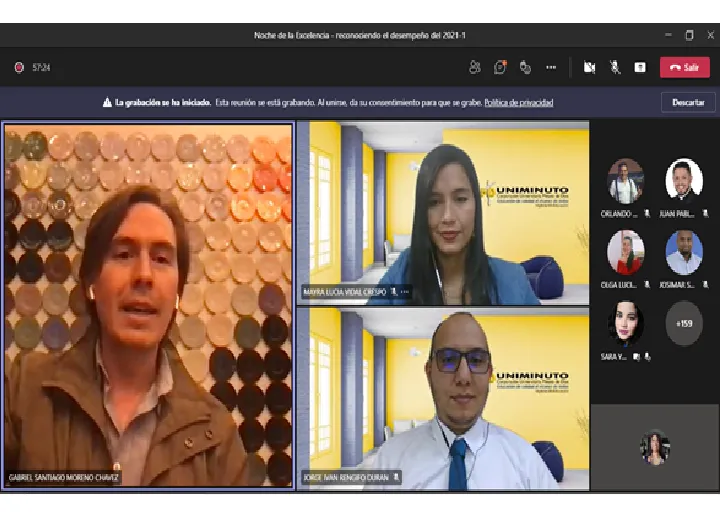Select Jorge Ivan Rengifo Duran video tile
The image size is (720, 528).
(443, 399)
